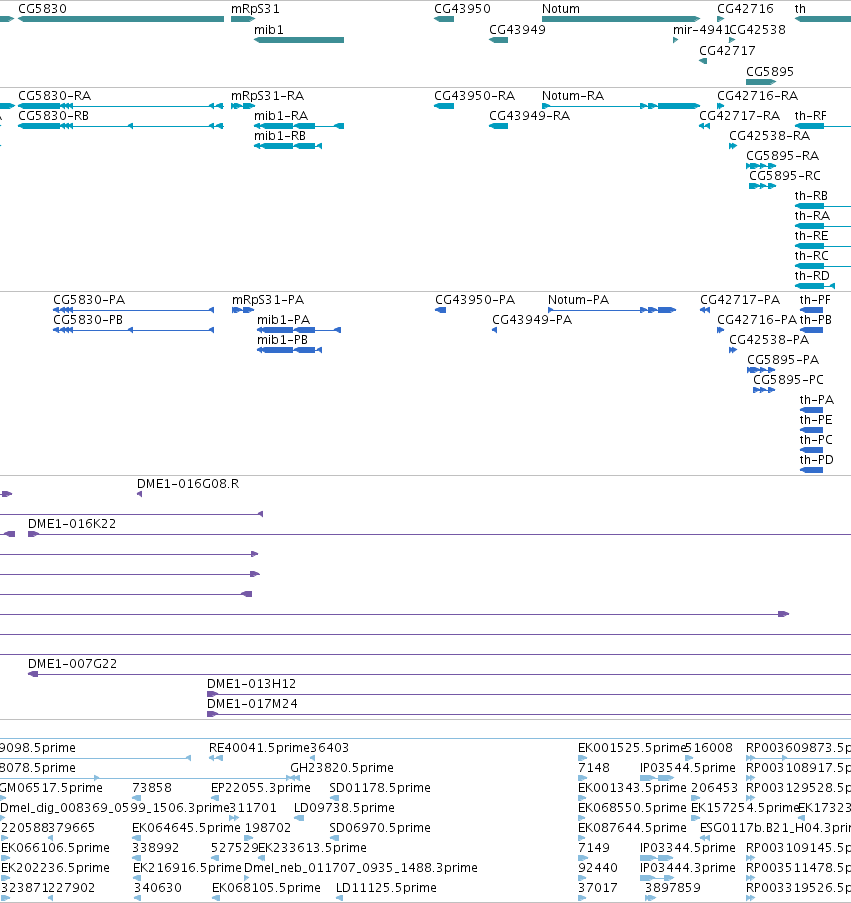Select the Notum-RA transcript label
Viewport: 851px width, 903px height.
click(x=573, y=96)
